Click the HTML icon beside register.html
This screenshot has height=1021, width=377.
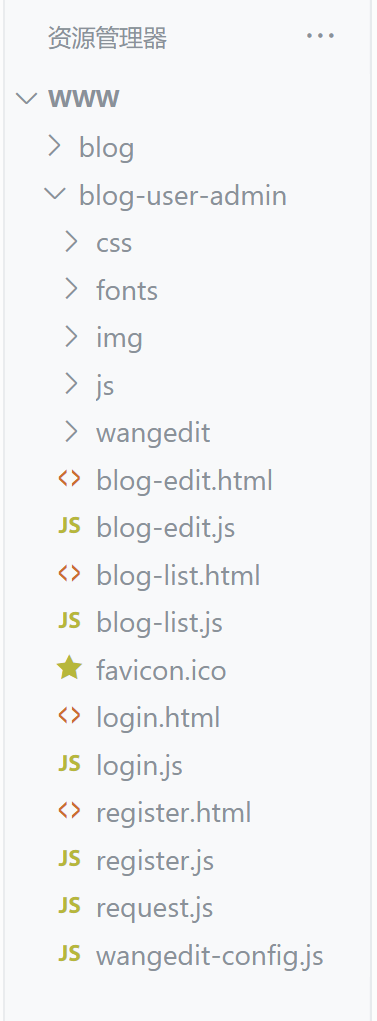coord(69,811)
